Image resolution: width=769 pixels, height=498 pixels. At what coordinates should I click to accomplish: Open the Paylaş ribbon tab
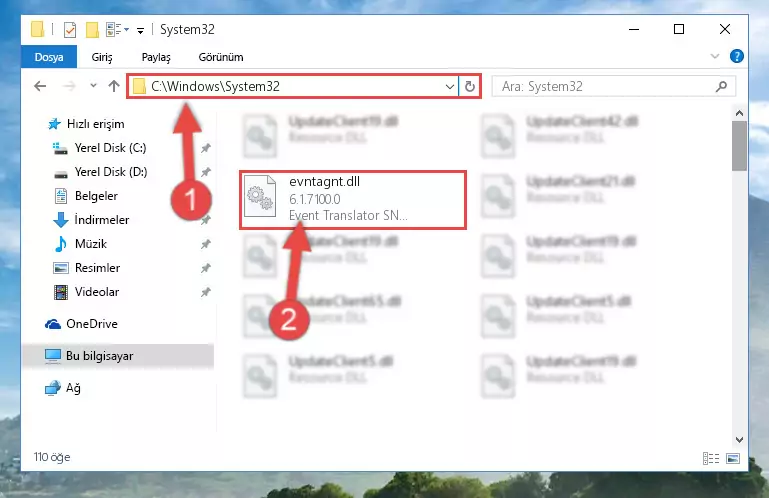156,57
